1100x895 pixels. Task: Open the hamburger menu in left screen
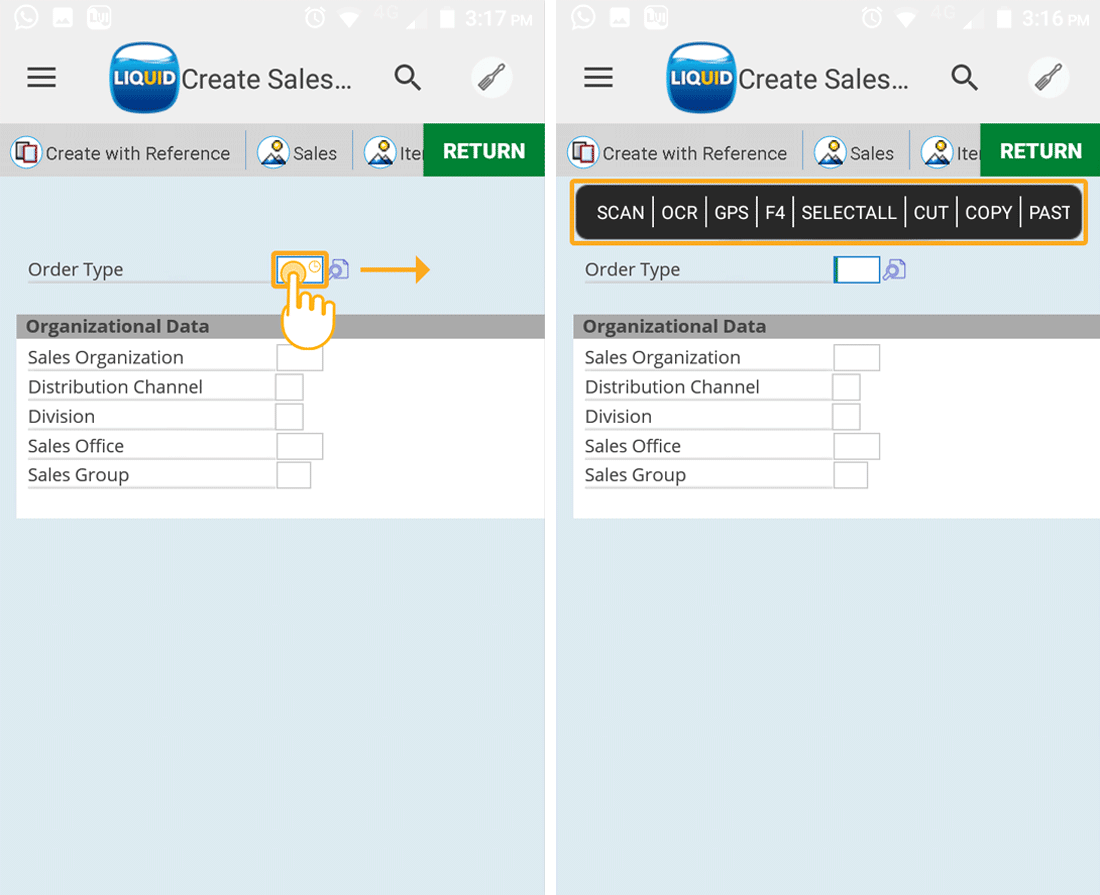point(41,78)
